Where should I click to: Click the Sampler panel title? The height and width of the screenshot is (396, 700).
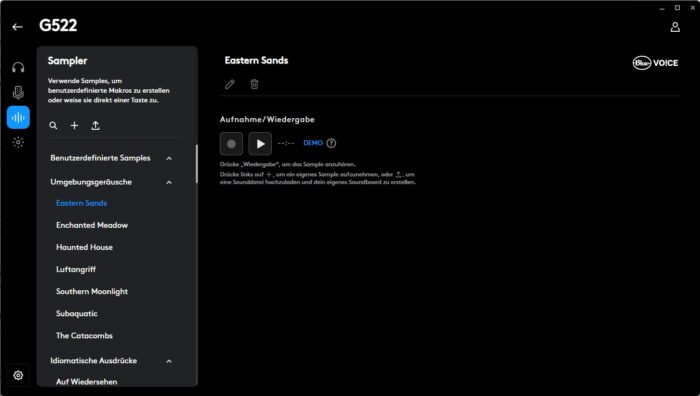(67, 61)
